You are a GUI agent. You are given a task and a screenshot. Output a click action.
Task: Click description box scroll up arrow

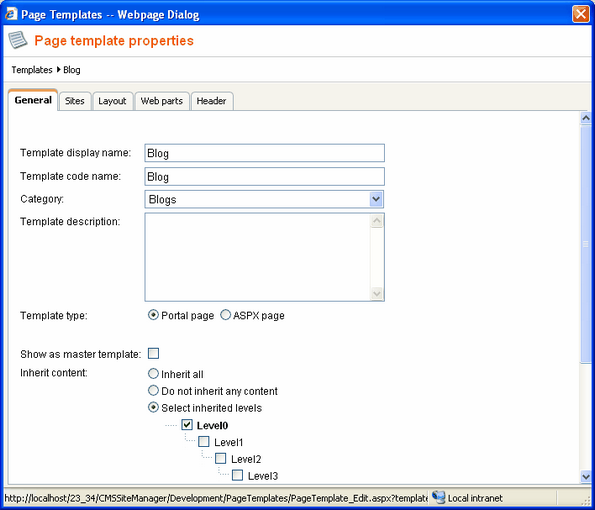click(376, 221)
